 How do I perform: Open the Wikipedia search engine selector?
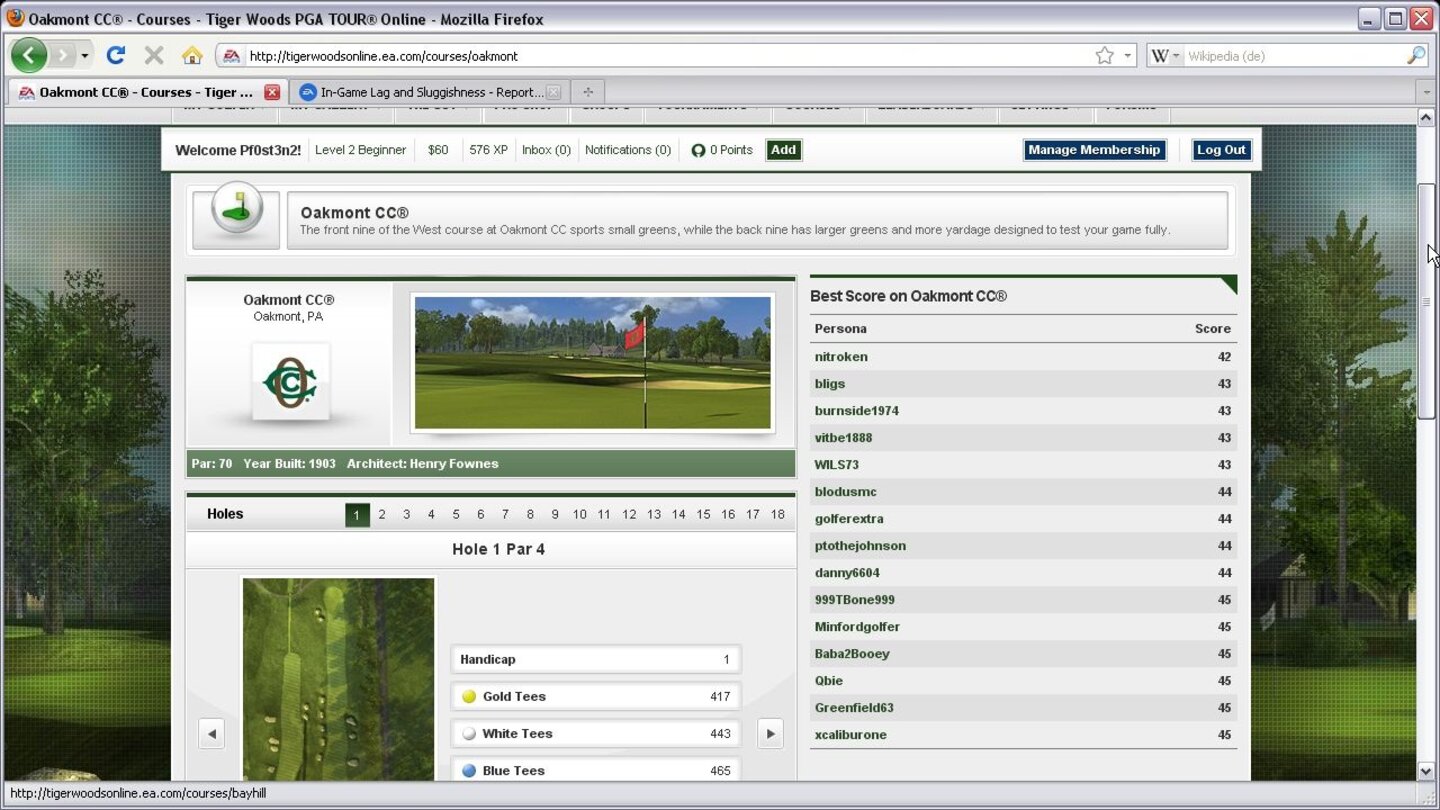[1165, 56]
